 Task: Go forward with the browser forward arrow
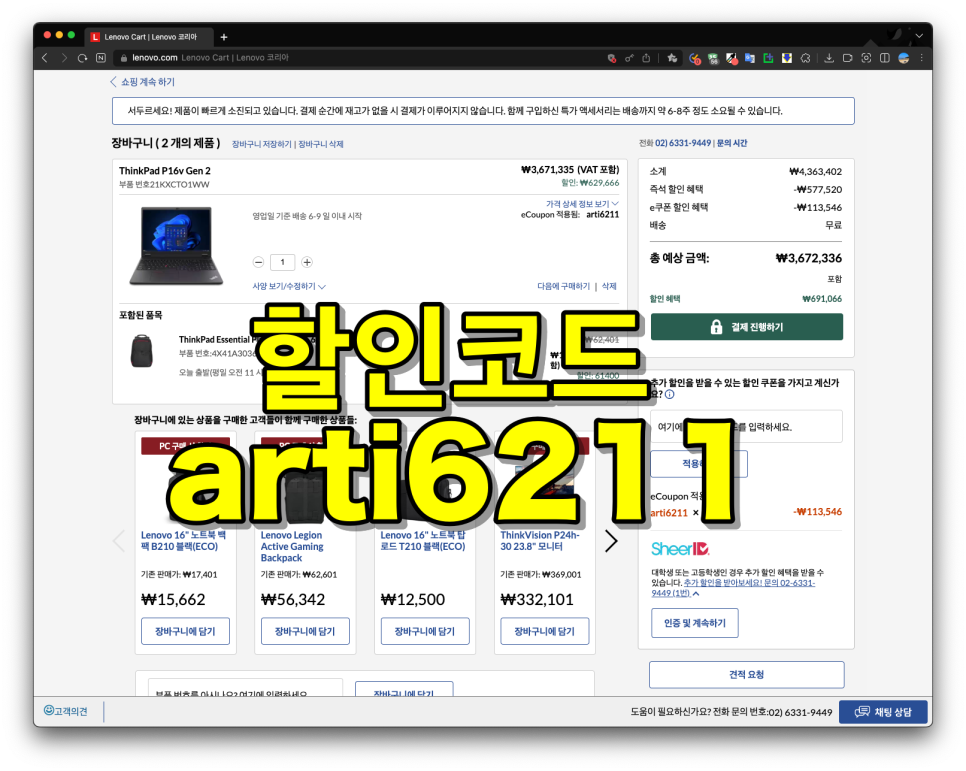tap(64, 58)
